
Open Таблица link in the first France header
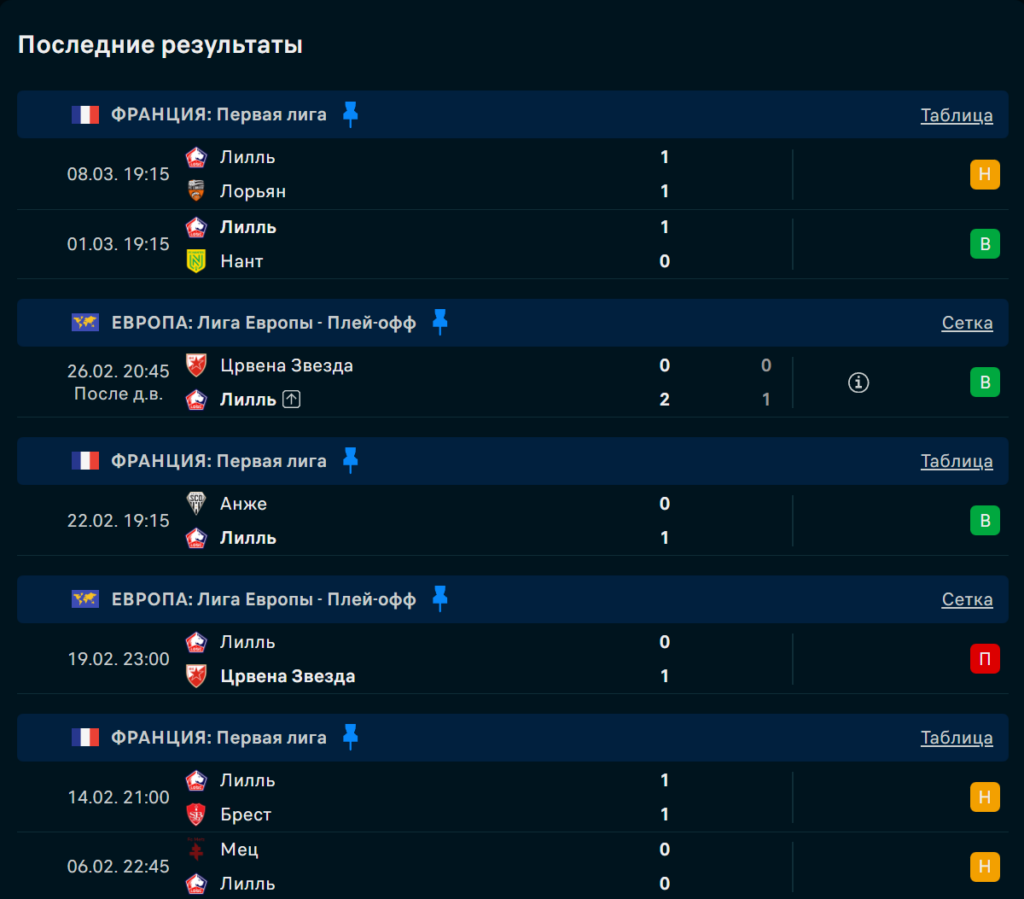956,115
